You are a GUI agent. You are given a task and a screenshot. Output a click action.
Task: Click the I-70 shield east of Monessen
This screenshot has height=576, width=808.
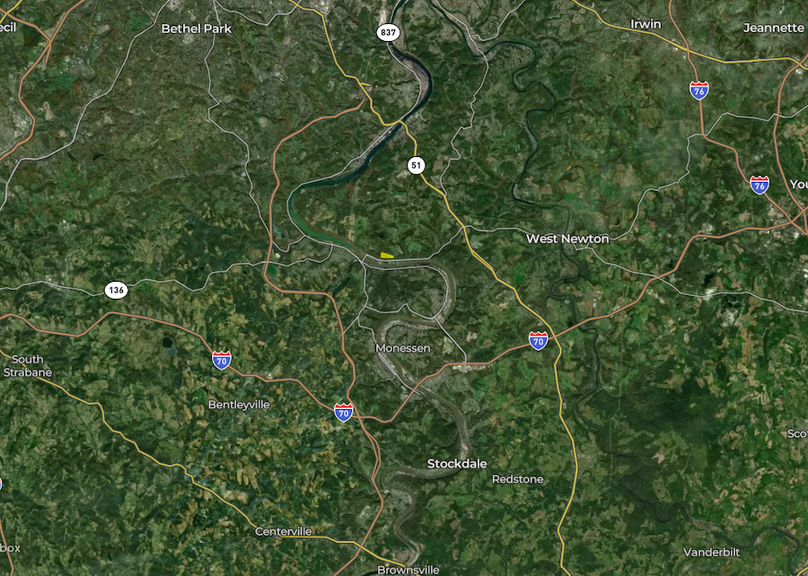[538, 341]
